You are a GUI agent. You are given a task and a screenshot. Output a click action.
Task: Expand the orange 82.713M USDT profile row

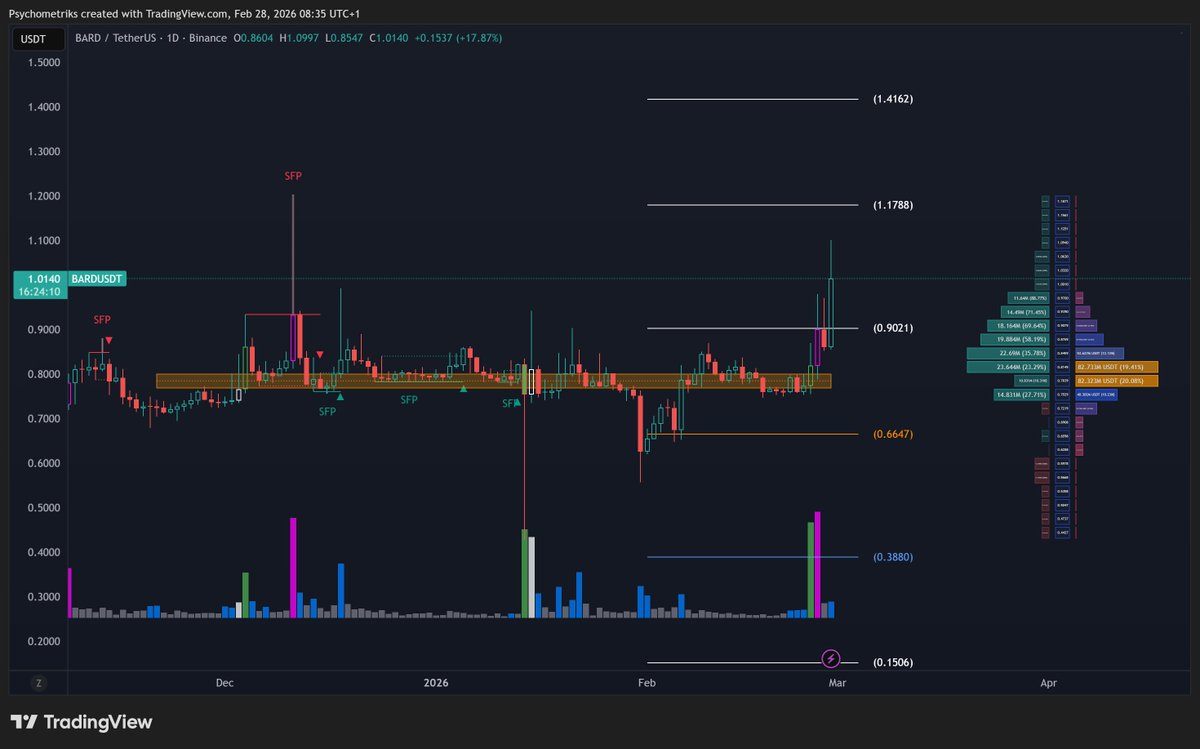[1108, 368]
